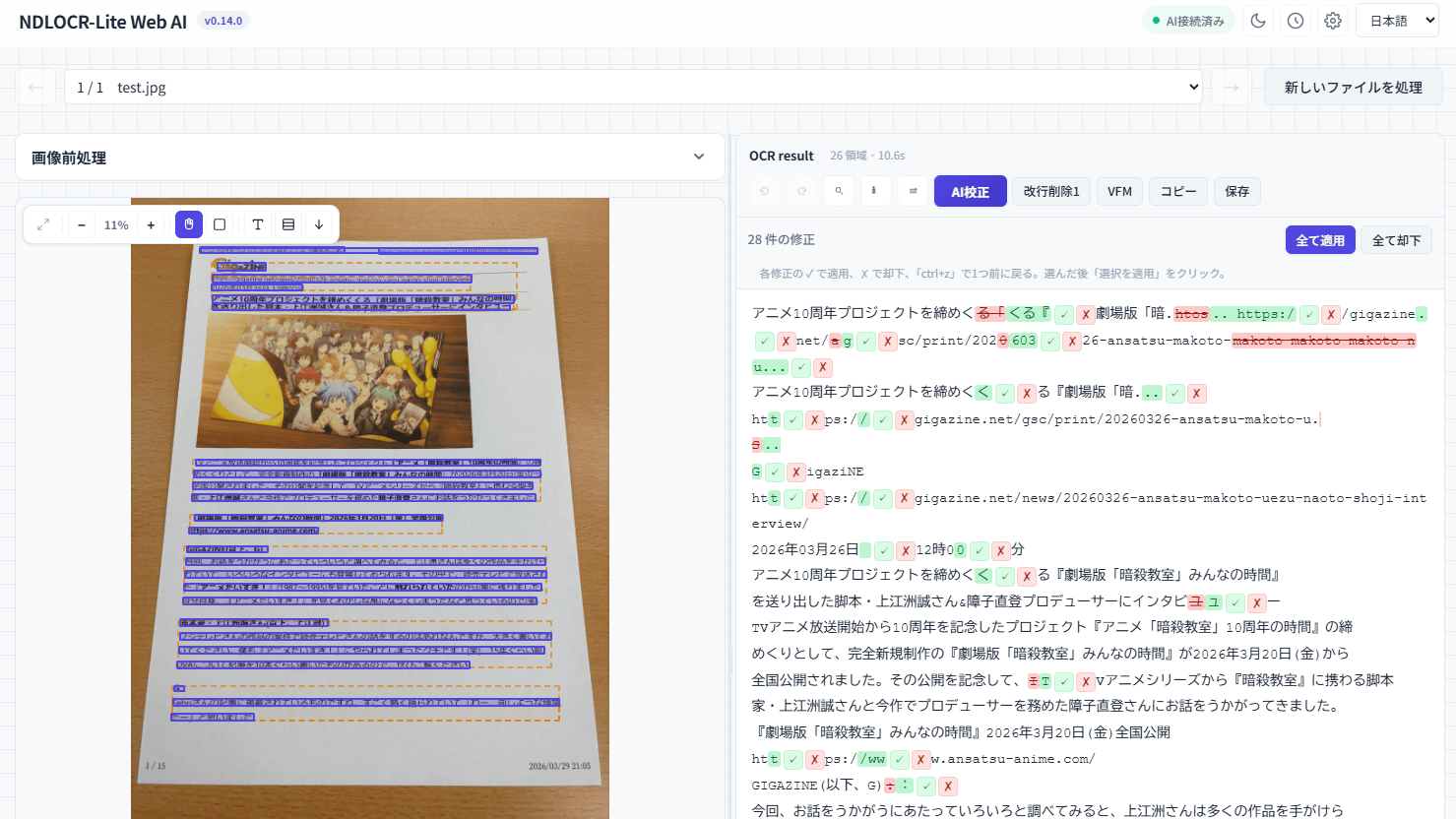
Task: Click the 11% zoom level indicator
Action: 116,224
